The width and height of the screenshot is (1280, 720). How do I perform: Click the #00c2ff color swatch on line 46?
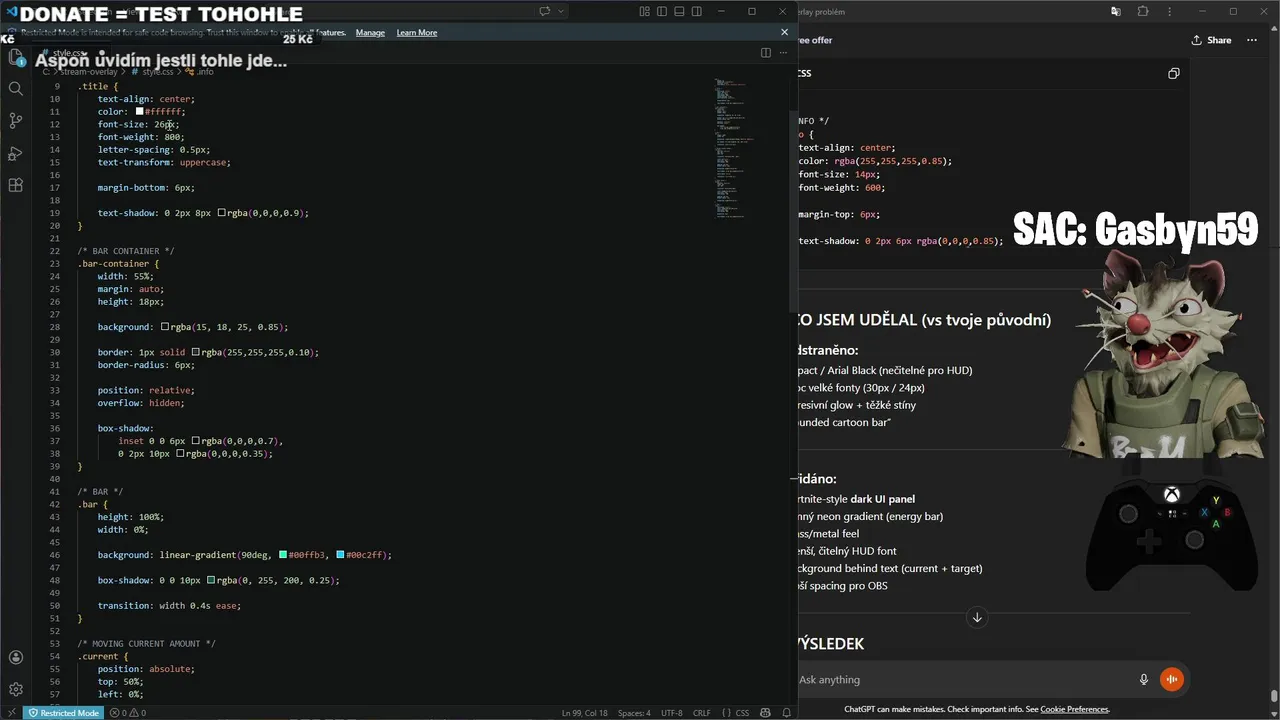tap(340, 555)
